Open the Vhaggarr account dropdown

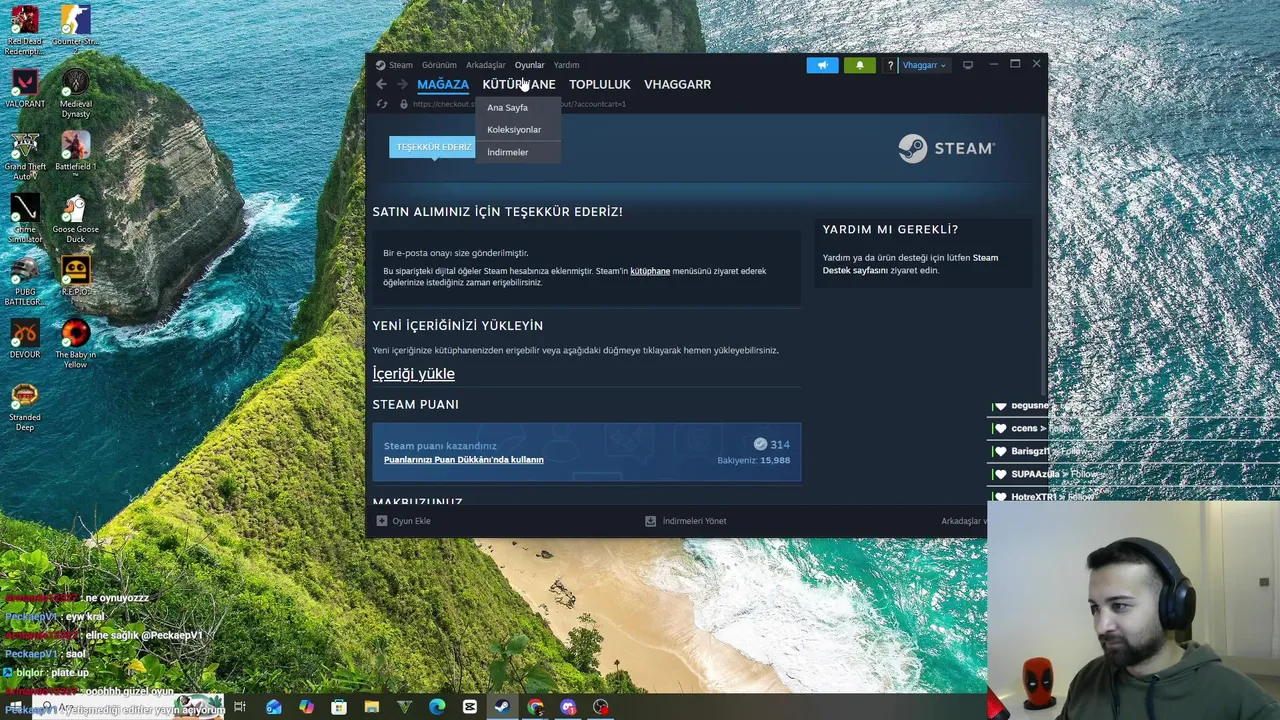924,65
